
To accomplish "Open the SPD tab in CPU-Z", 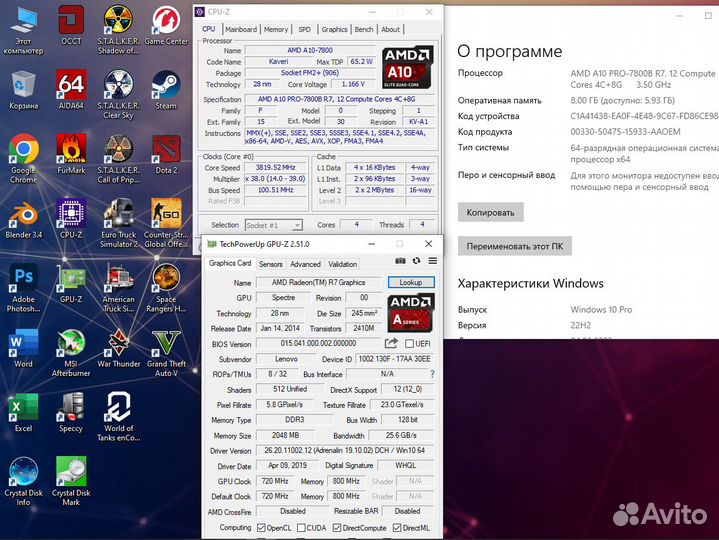I will (x=304, y=29).
